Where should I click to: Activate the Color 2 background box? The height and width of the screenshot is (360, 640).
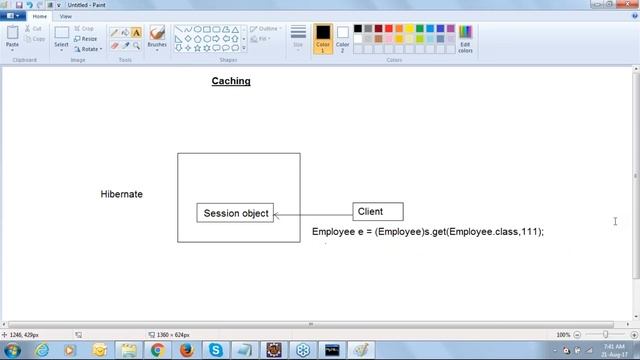pos(342,39)
